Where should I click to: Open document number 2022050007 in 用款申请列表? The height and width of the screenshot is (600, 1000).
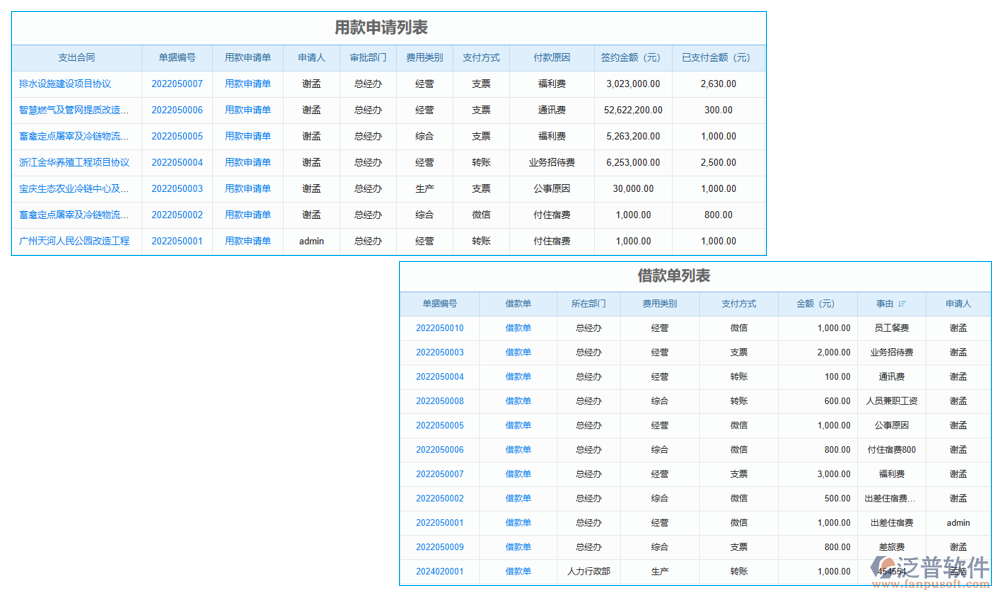pyautogui.click(x=177, y=84)
